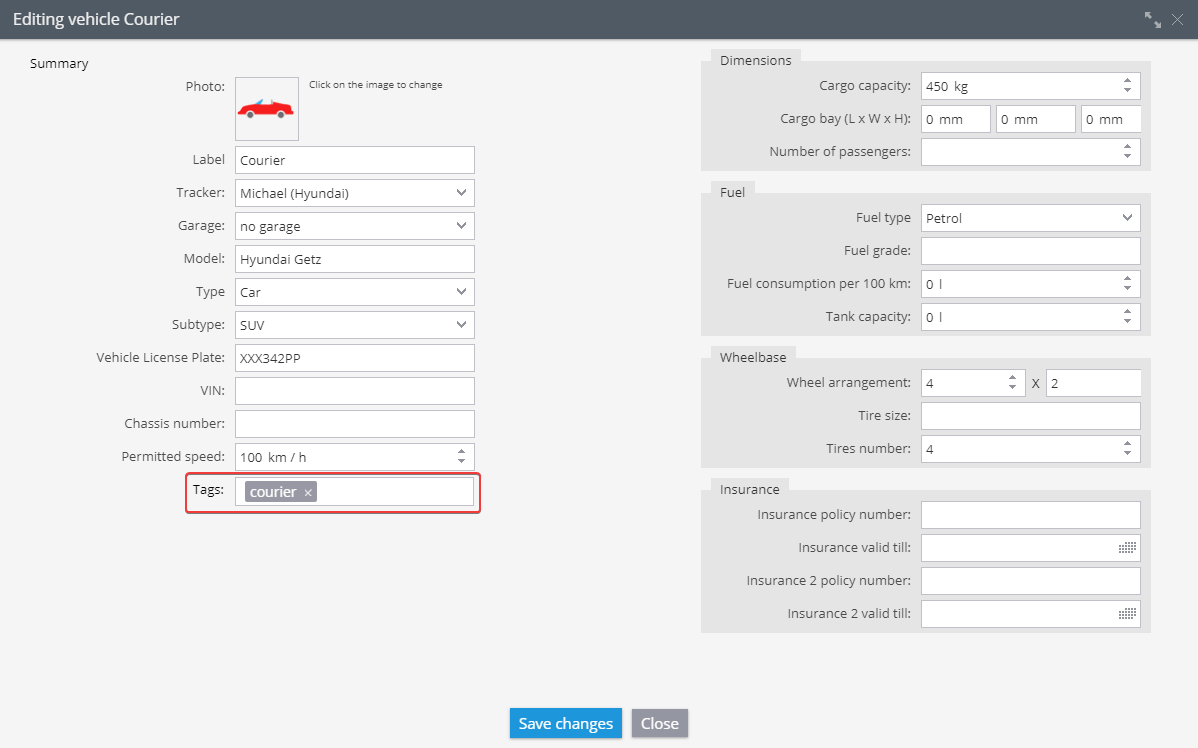
Task: Focus the Insurance 2 policy number field
Action: [x=1031, y=581]
